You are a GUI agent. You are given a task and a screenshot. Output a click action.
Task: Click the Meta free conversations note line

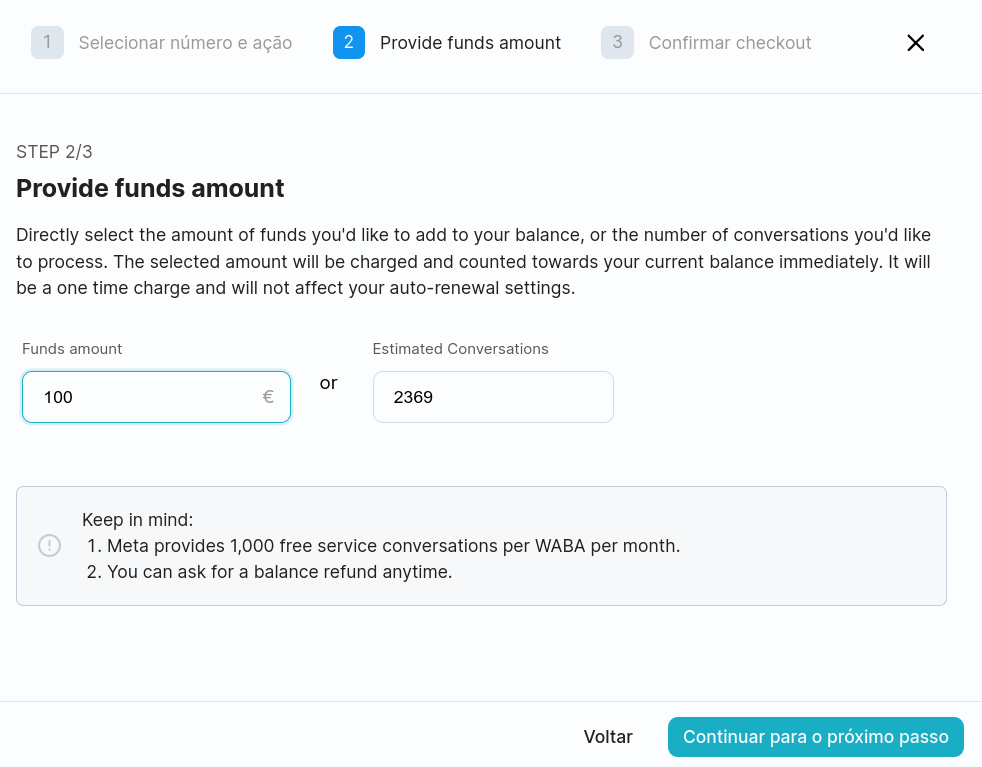click(x=383, y=546)
